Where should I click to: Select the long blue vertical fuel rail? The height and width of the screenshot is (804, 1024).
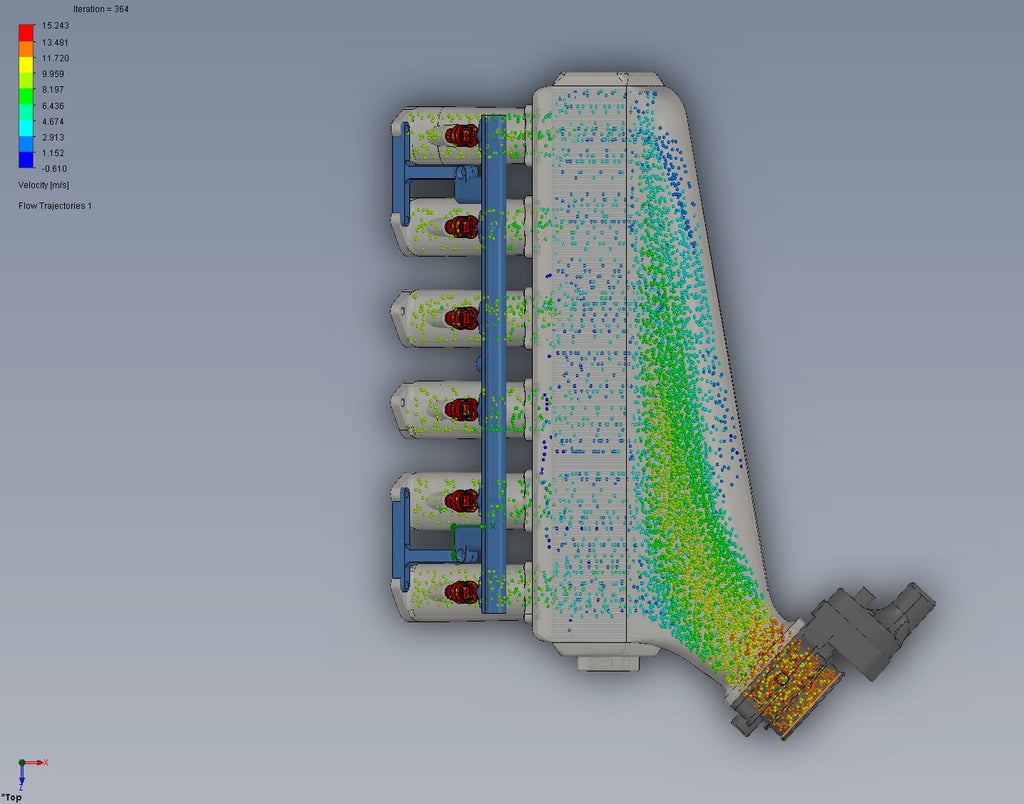point(494,360)
